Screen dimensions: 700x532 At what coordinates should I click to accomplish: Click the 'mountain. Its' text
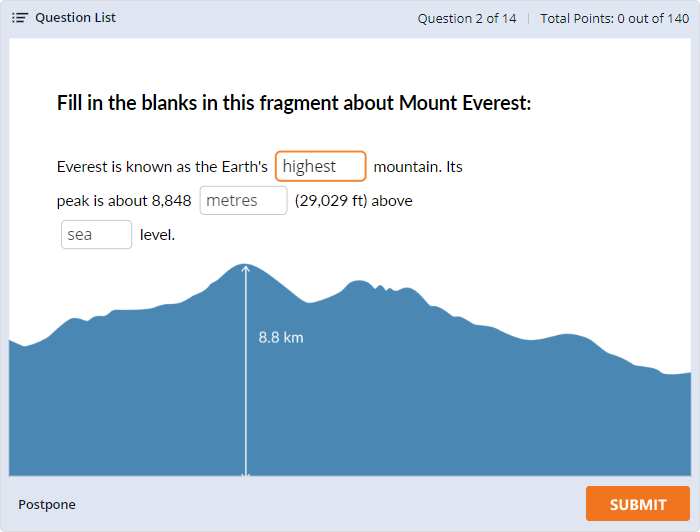[x=418, y=167]
